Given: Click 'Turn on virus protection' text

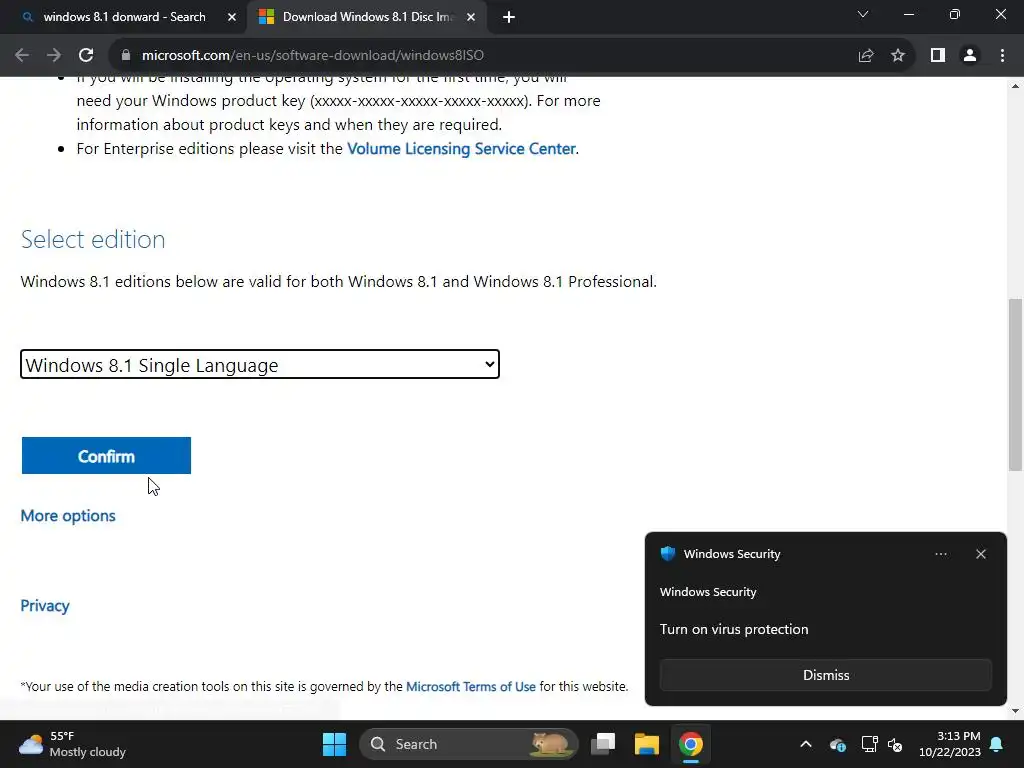Looking at the screenshot, I should 734,630.
